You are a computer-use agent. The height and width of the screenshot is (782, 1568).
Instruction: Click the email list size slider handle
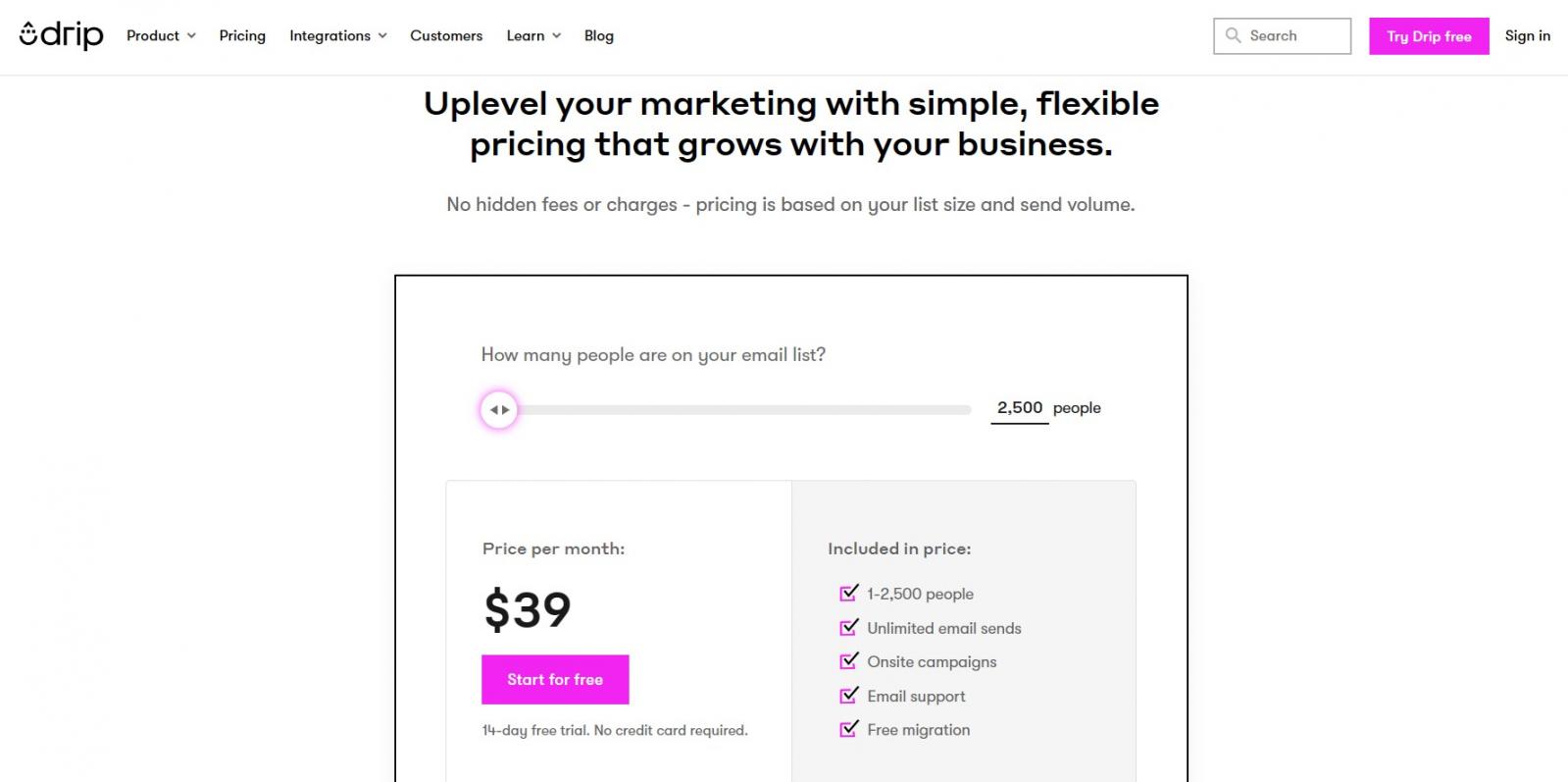[499, 410]
